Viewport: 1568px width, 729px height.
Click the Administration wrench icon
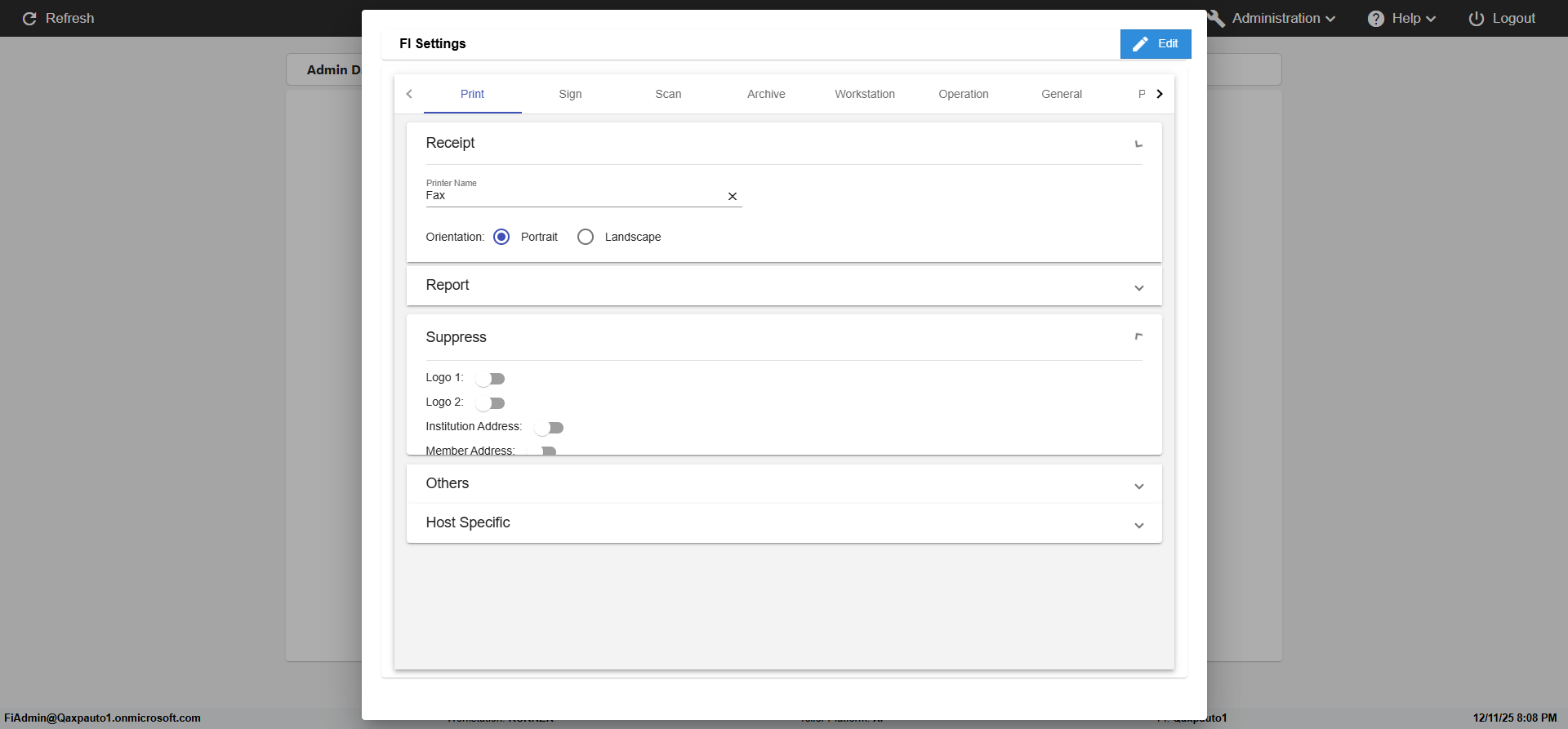tap(1217, 19)
